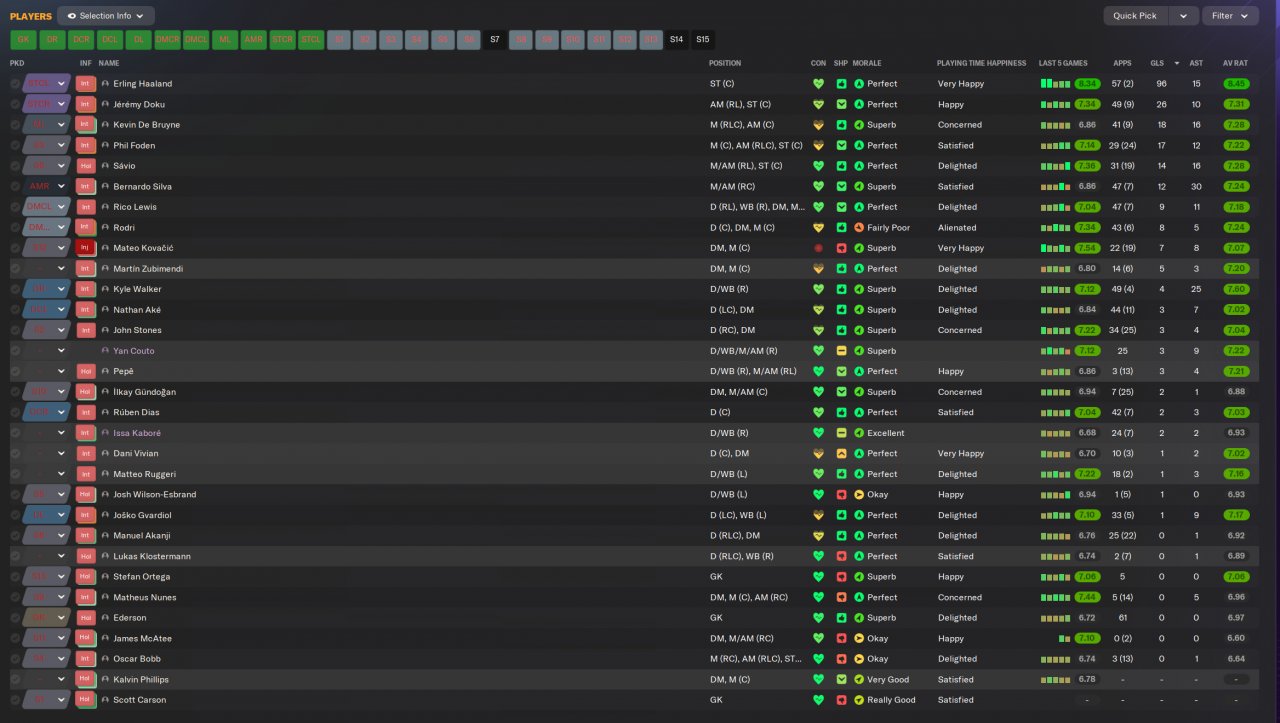Open Kevin De Bruyne's player profile link
Image resolution: width=1280 pixels, height=723 pixels.
[147, 125]
